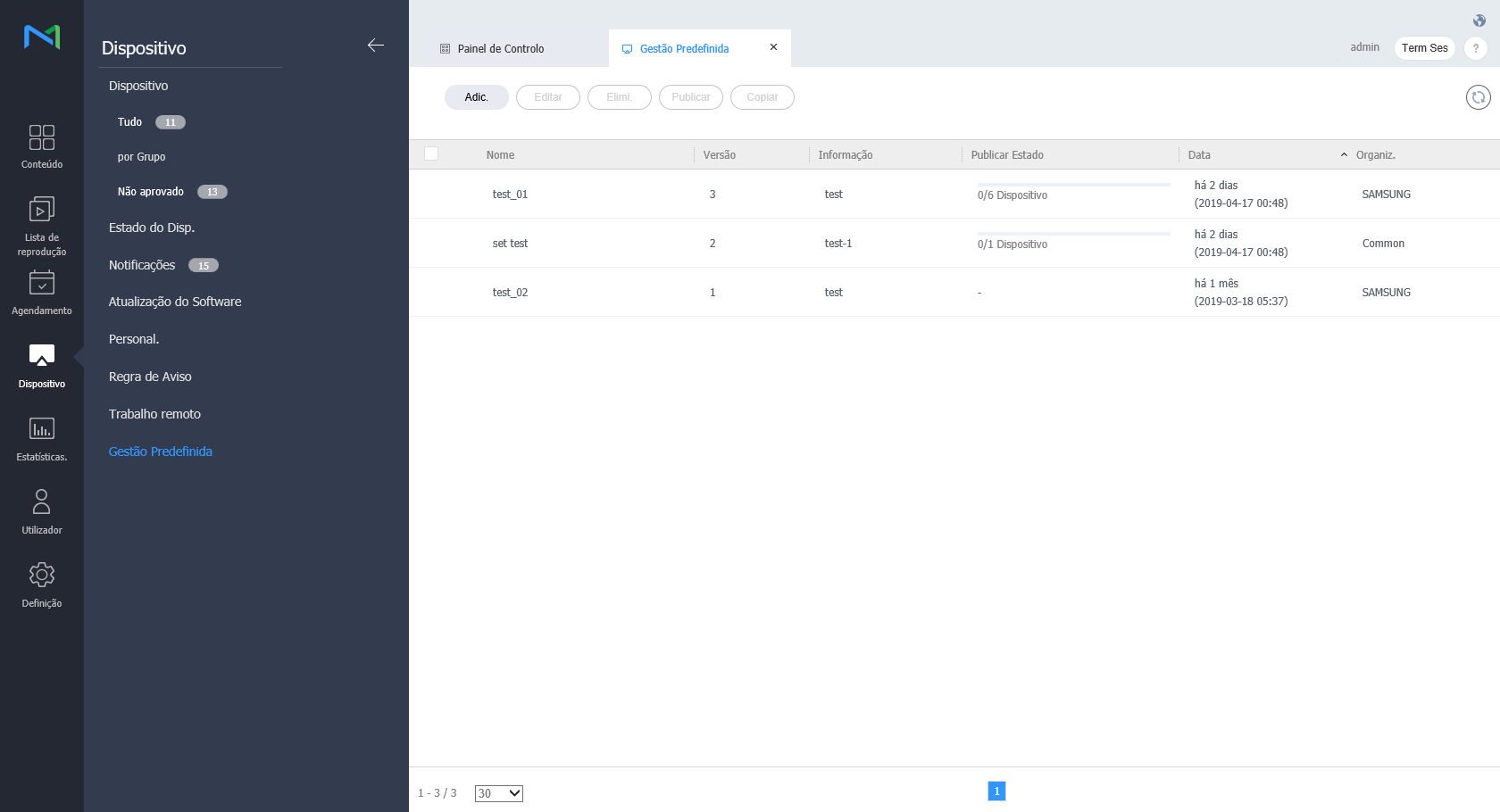Sort by Data column arrow

pos(1344,155)
